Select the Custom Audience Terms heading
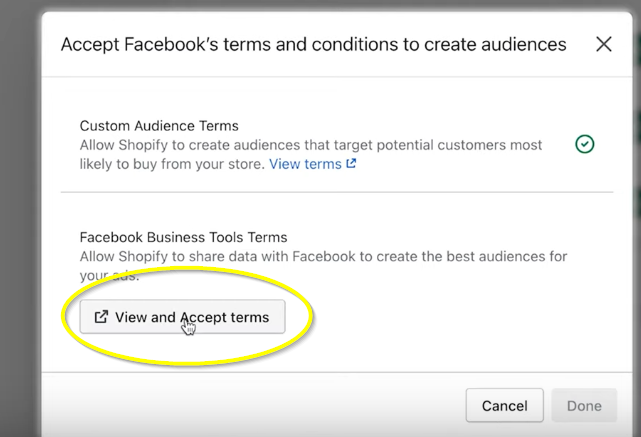 point(159,126)
